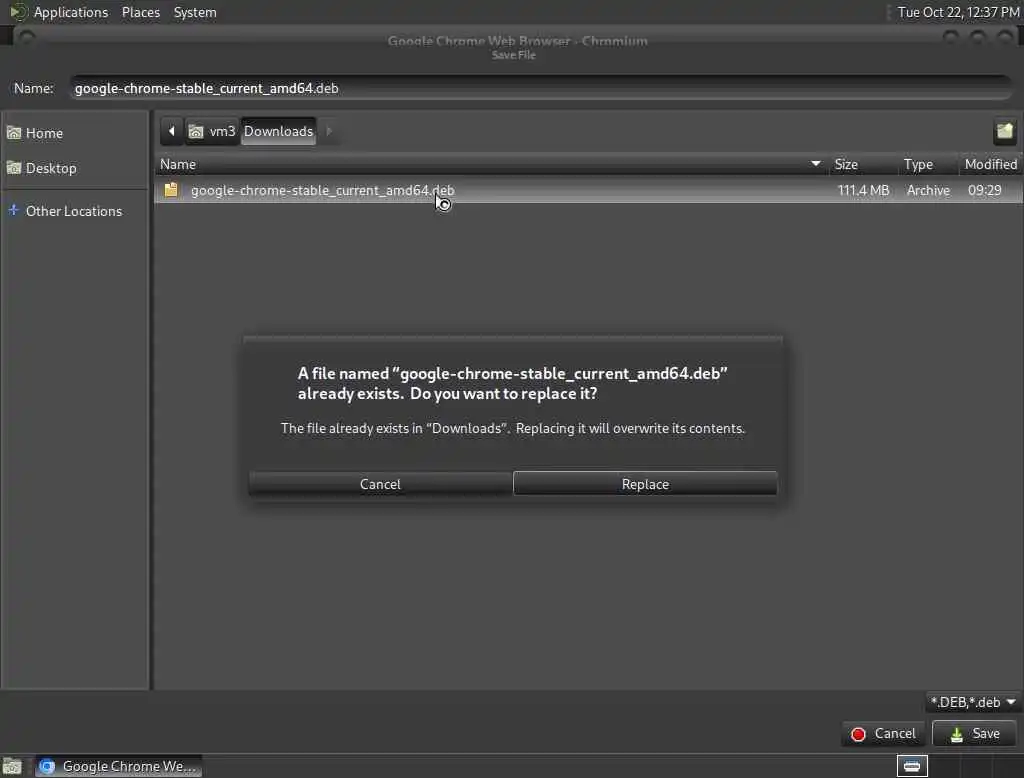Click the Archive type cell

[x=928, y=190]
